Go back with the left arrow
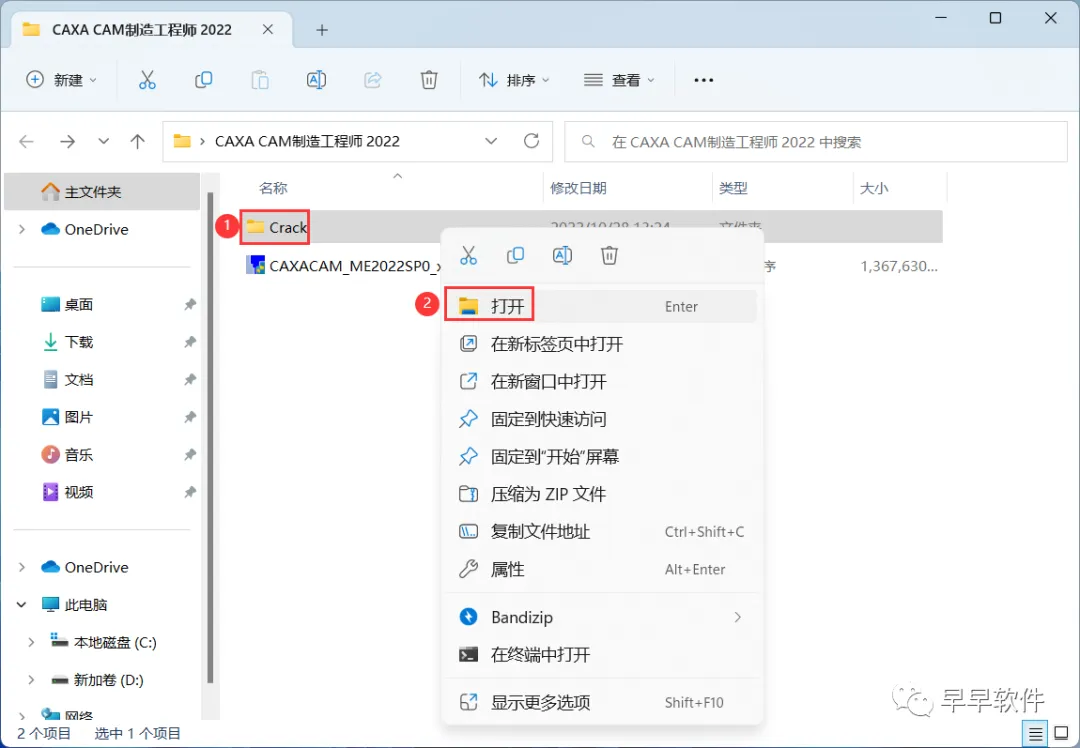This screenshot has width=1080, height=748. (26, 142)
